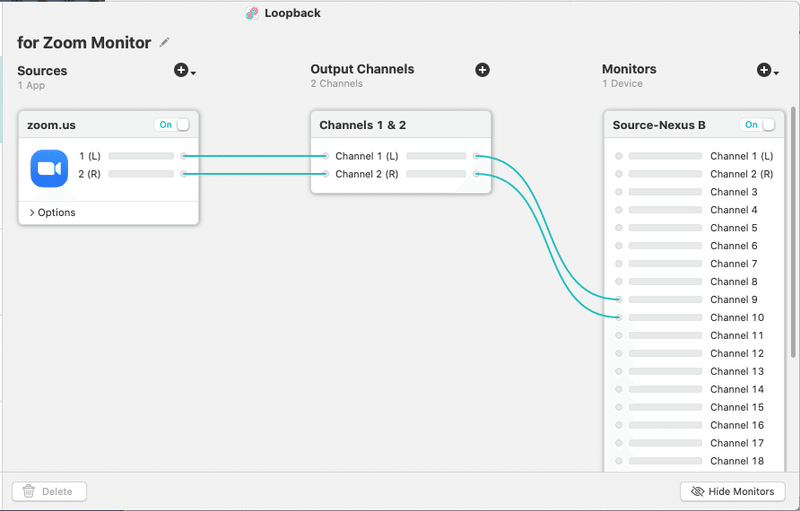The width and height of the screenshot is (800, 511).
Task: Click the Channel 1 (L) level meter in Output Channels
Action: pos(436,156)
